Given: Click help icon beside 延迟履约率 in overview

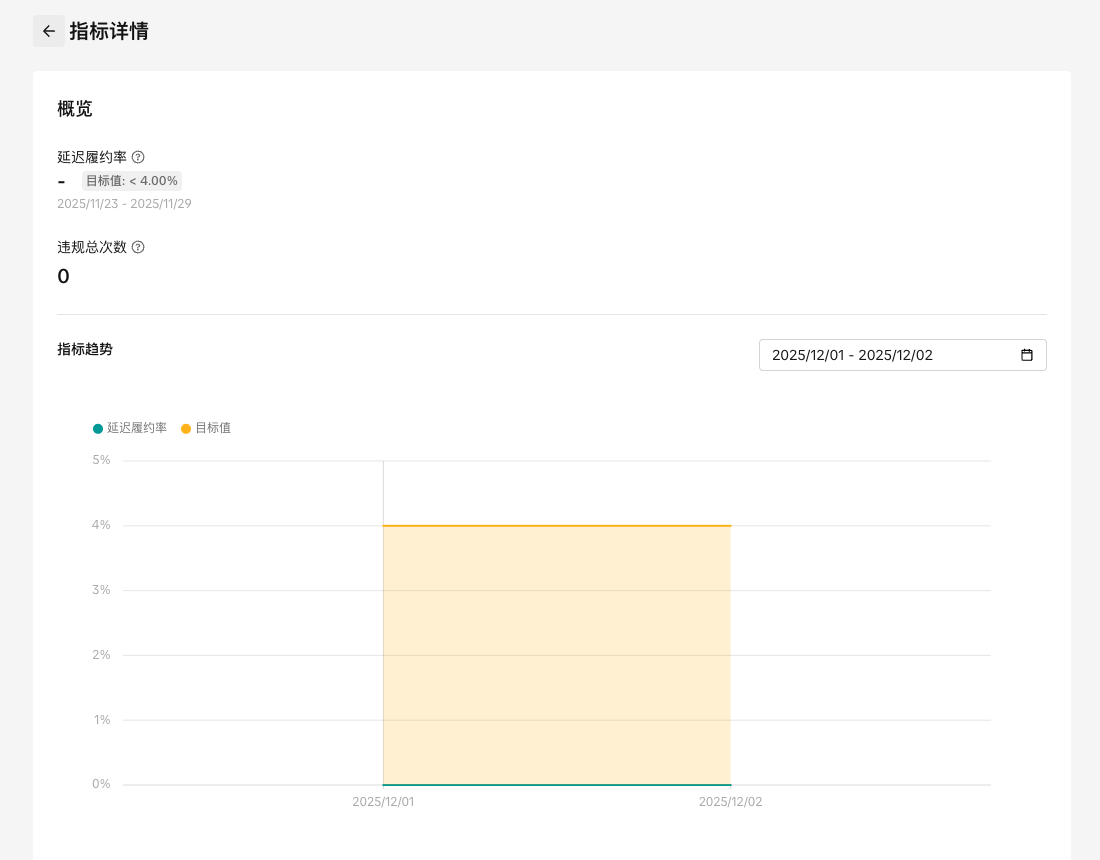Looking at the screenshot, I should 138,157.
